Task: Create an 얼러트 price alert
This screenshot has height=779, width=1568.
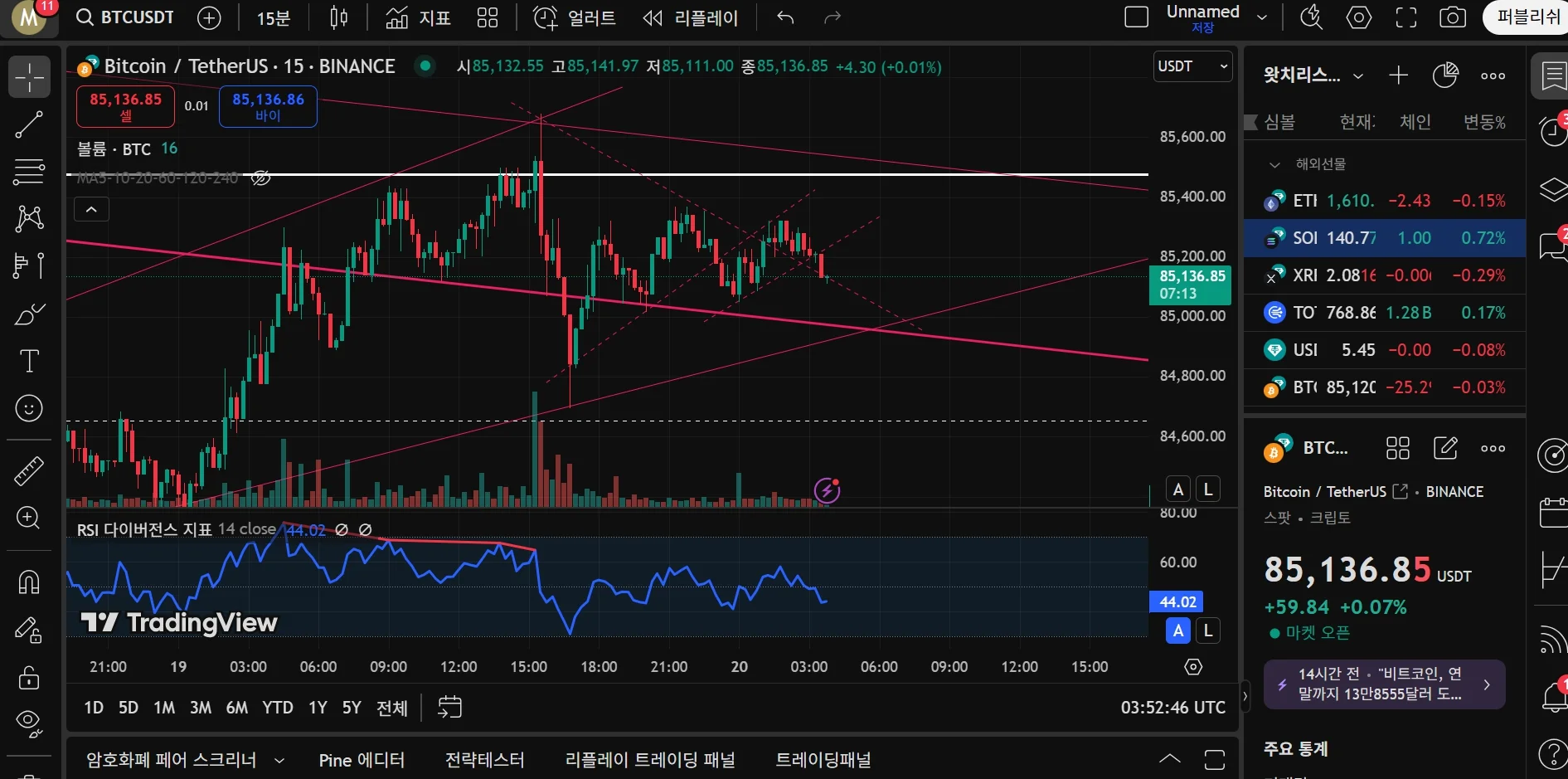Action: (x=574, y=17)
